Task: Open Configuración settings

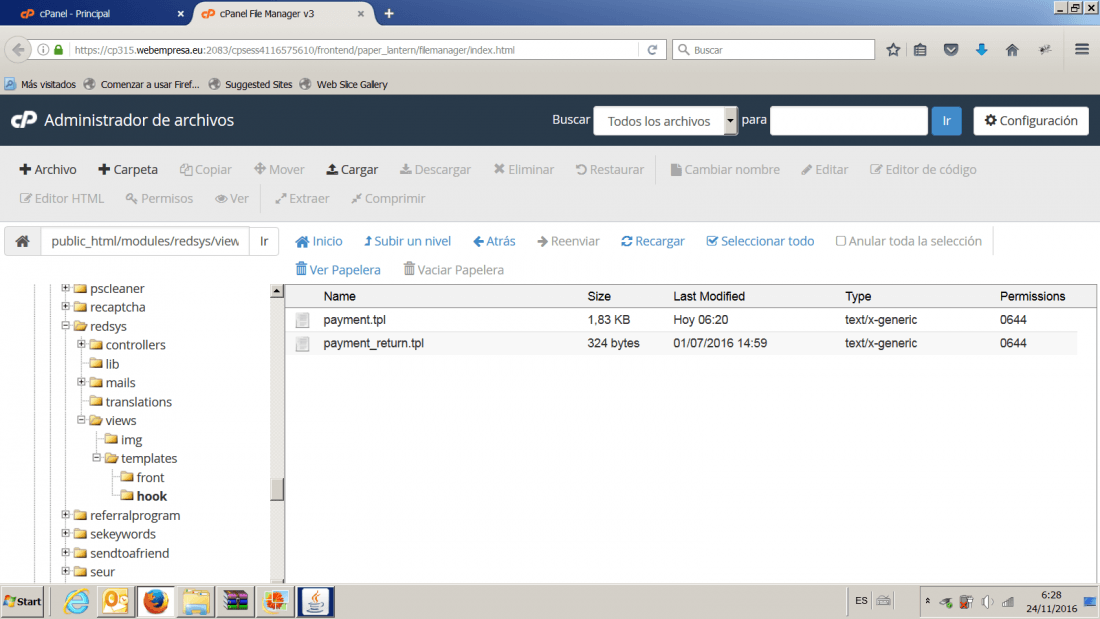Action: pos(1031,121)
